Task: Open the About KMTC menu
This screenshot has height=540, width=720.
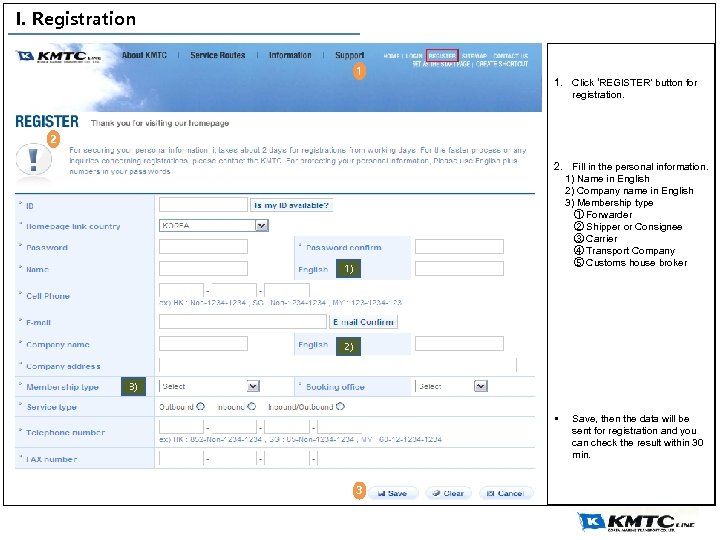Action: (x=144, y=55)
